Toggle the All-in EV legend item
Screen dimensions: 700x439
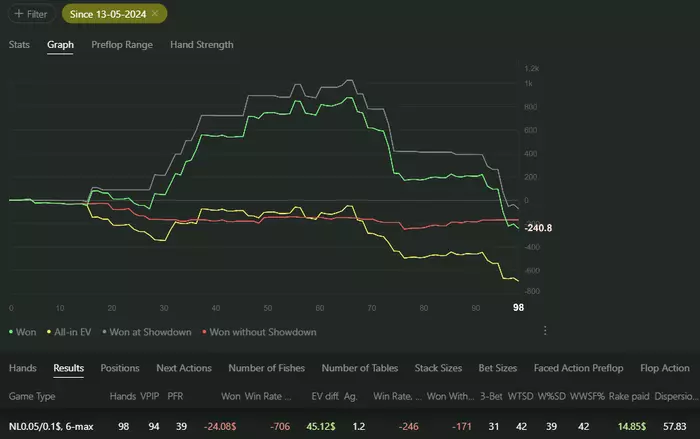(71, 331)
